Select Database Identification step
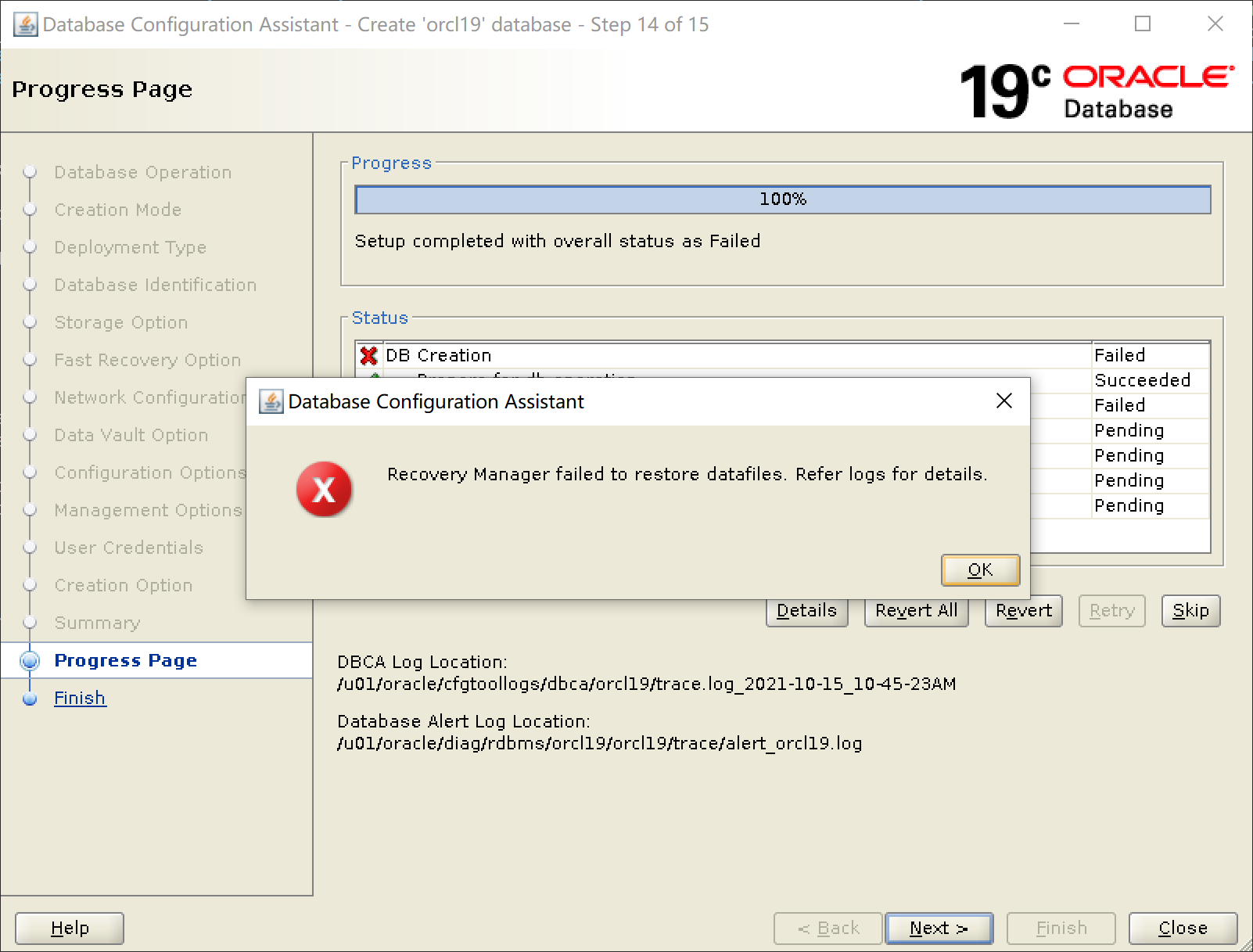The image size is (1253, 952). (156, 285)
